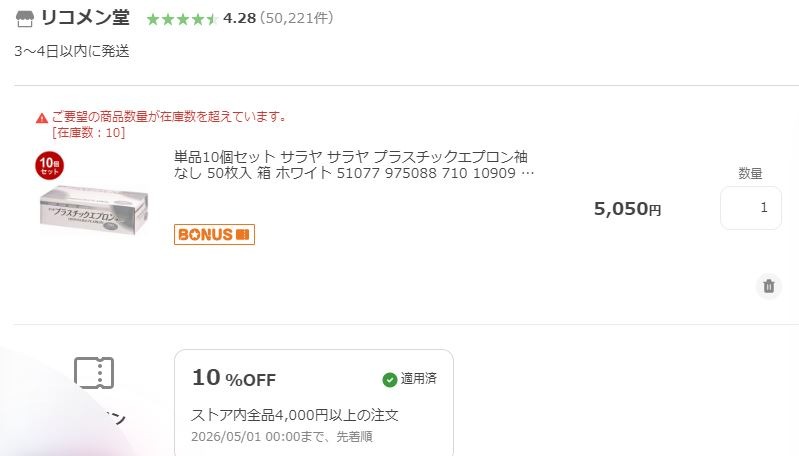Select the stock exceeded warning message
This screenshot has height=456, width=799.
[x=169, y=117]
